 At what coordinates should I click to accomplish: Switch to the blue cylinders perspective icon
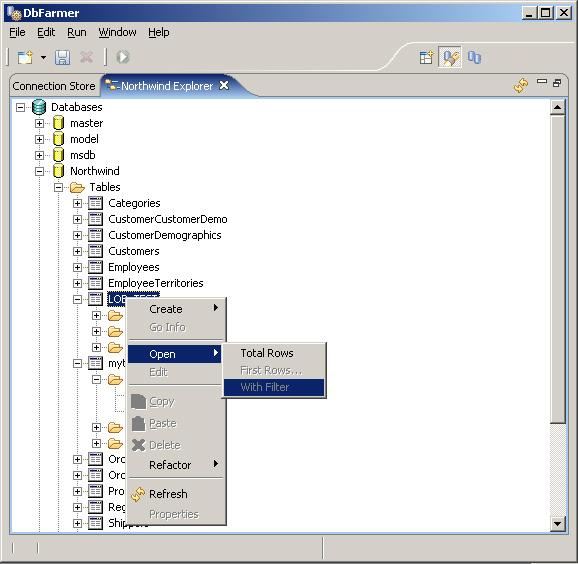[474, 57]
